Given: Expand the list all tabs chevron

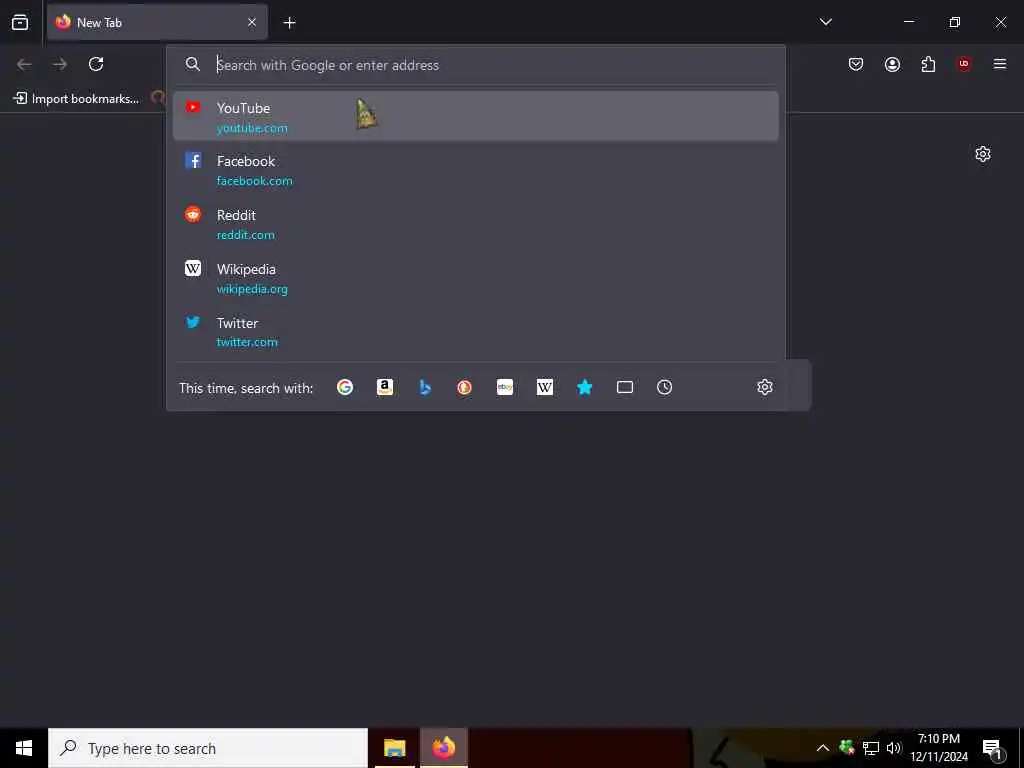Looking at the screenshot, I should click(x=825, y=22).
